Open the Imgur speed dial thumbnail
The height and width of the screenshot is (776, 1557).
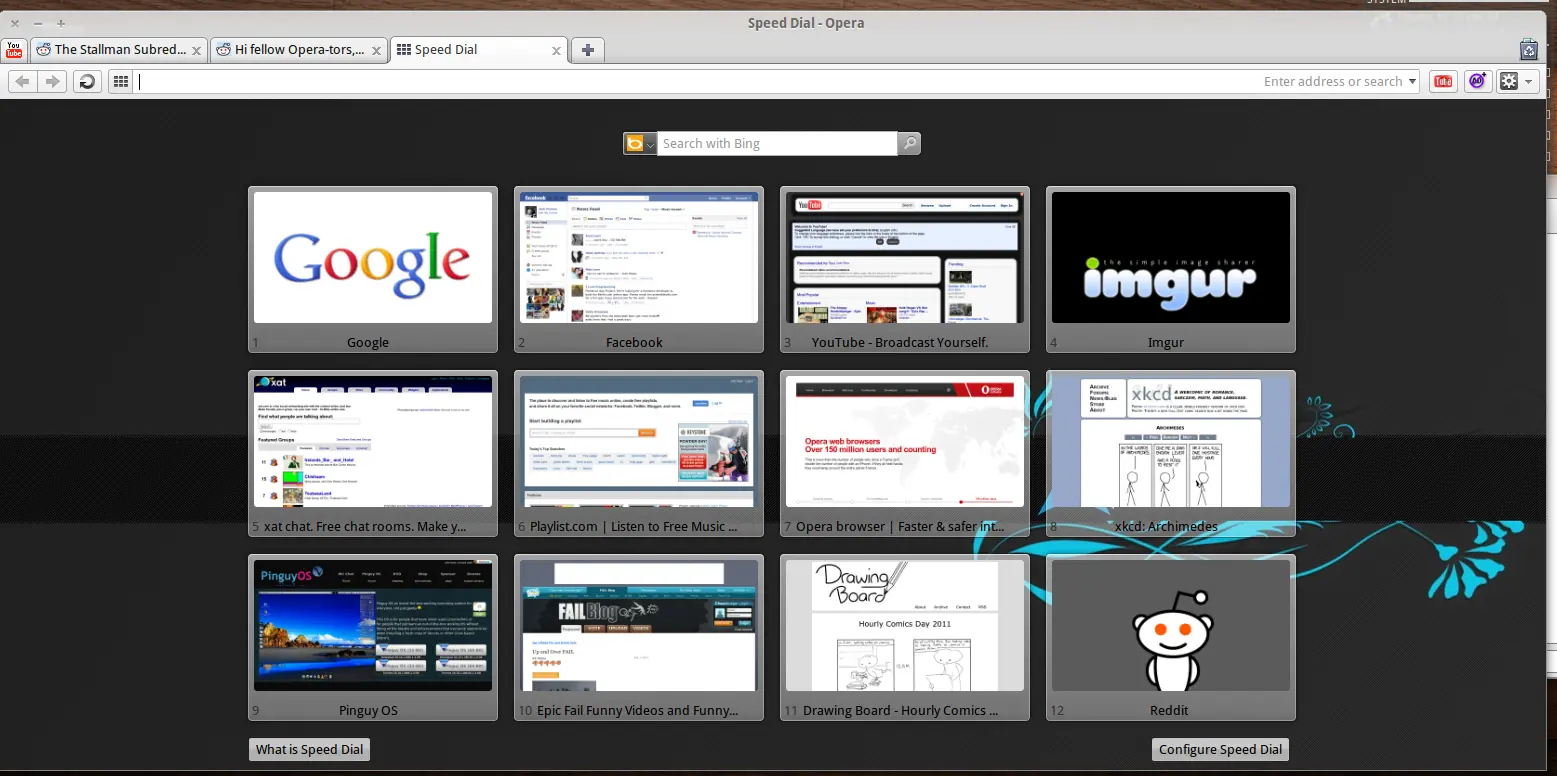(1171, 269)
